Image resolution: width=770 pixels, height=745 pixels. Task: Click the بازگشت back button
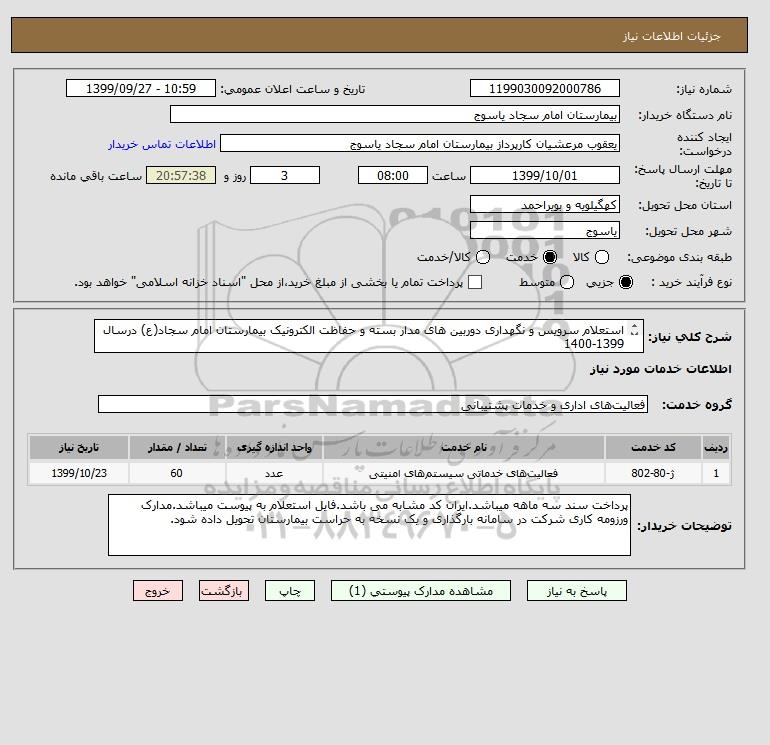tap(224, 591)
